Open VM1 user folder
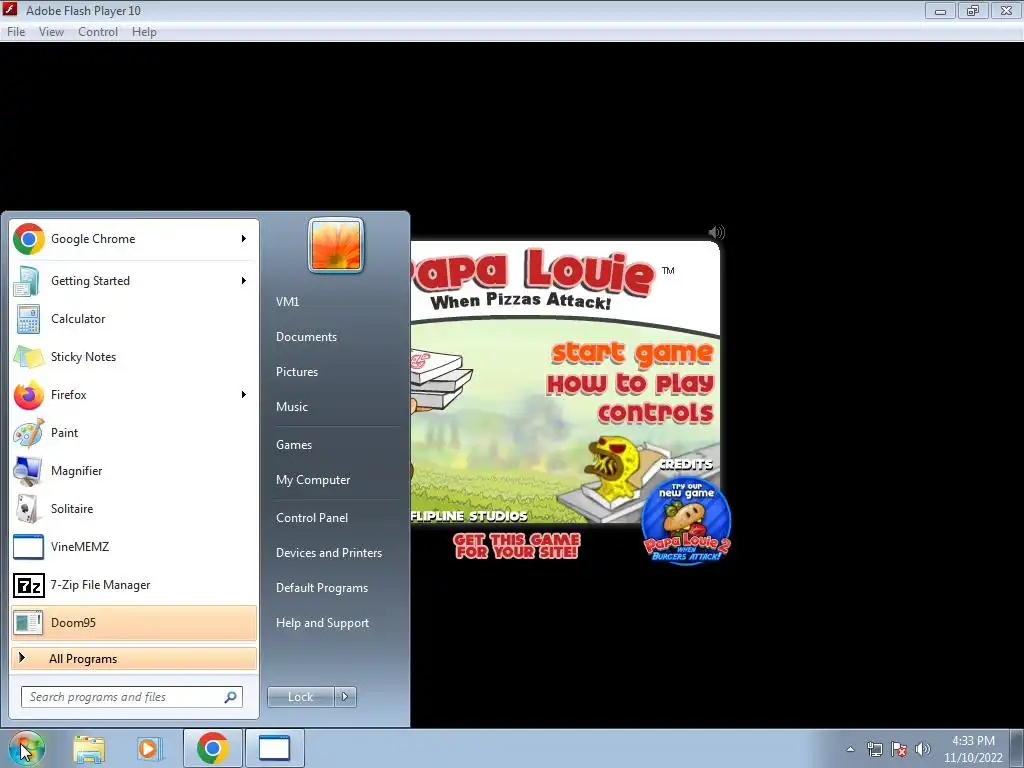This screenshot has height=768, width=1024. coord(287,302)
